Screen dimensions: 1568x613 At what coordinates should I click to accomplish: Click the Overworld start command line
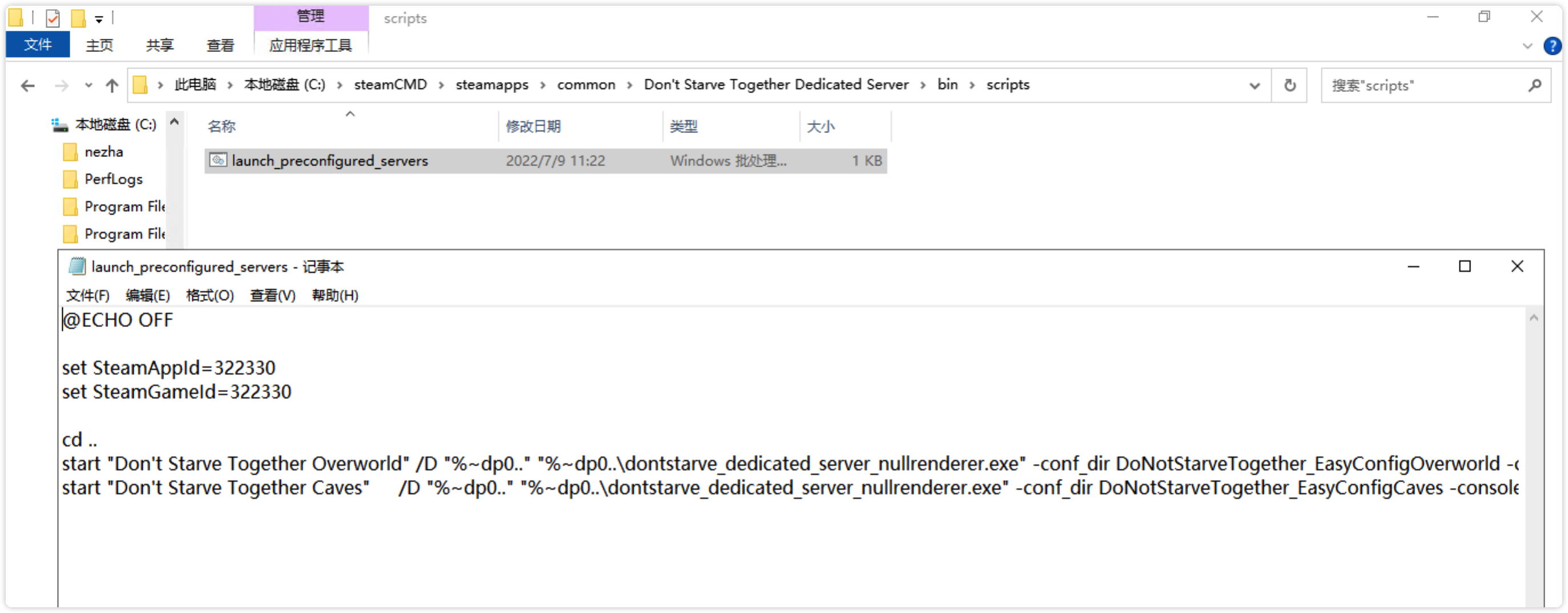tap(790, 464)
